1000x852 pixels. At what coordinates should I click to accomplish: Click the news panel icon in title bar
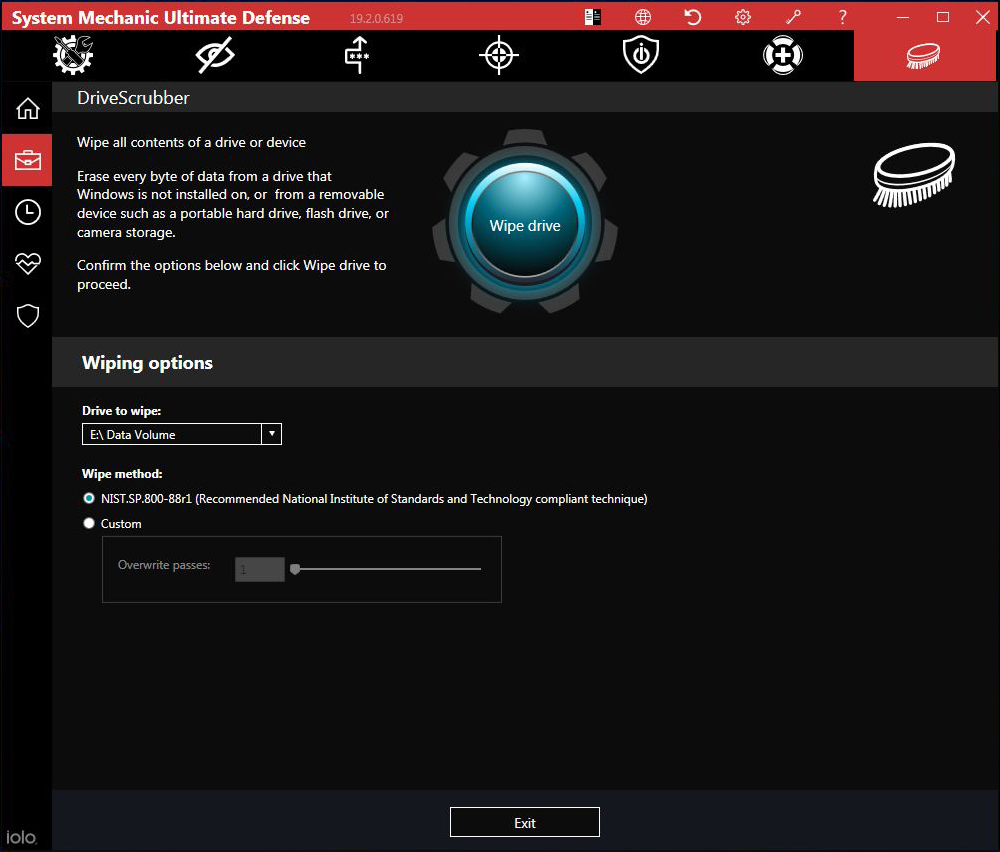593,17
